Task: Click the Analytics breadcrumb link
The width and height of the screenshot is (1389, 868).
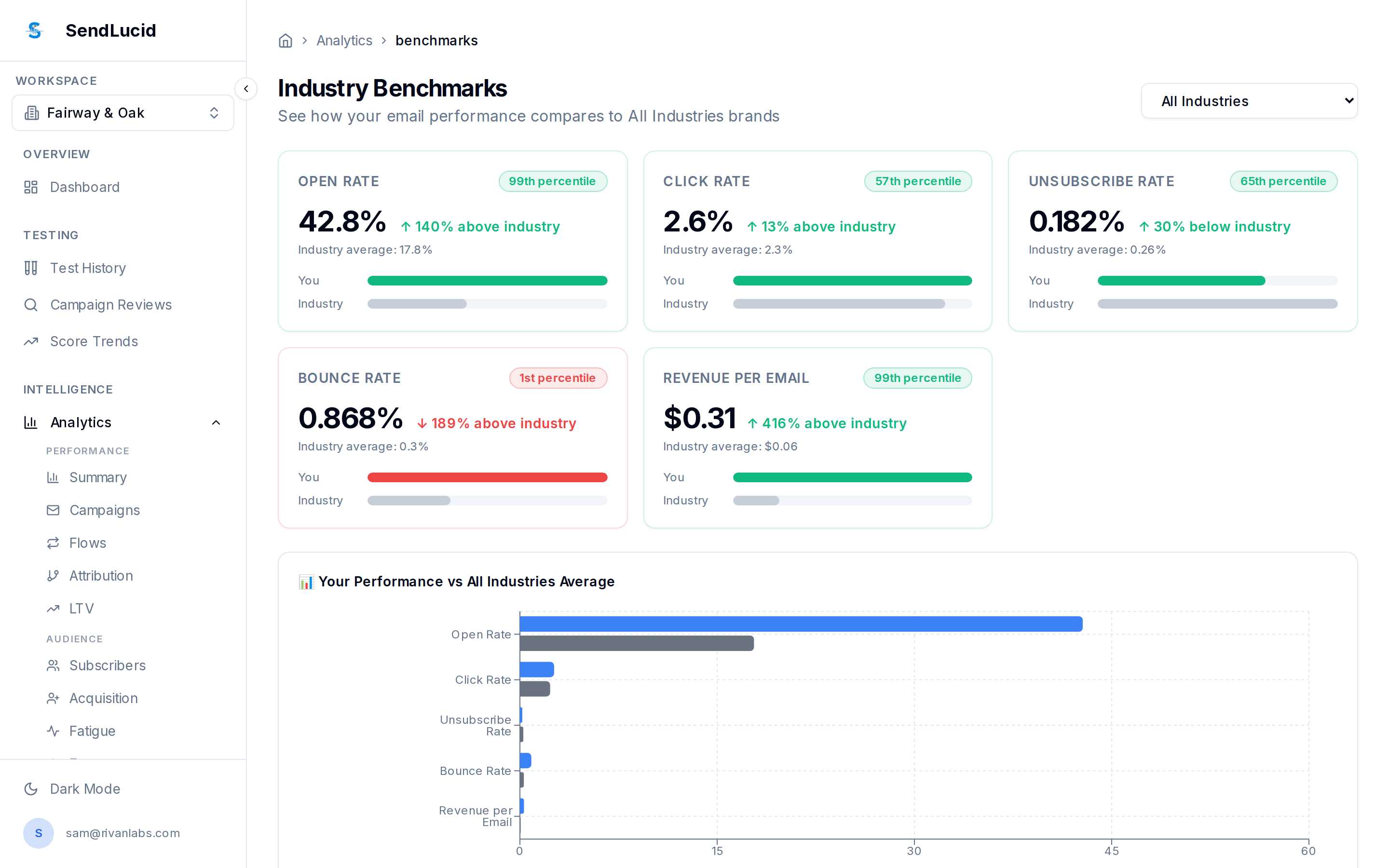Action: 344,41
